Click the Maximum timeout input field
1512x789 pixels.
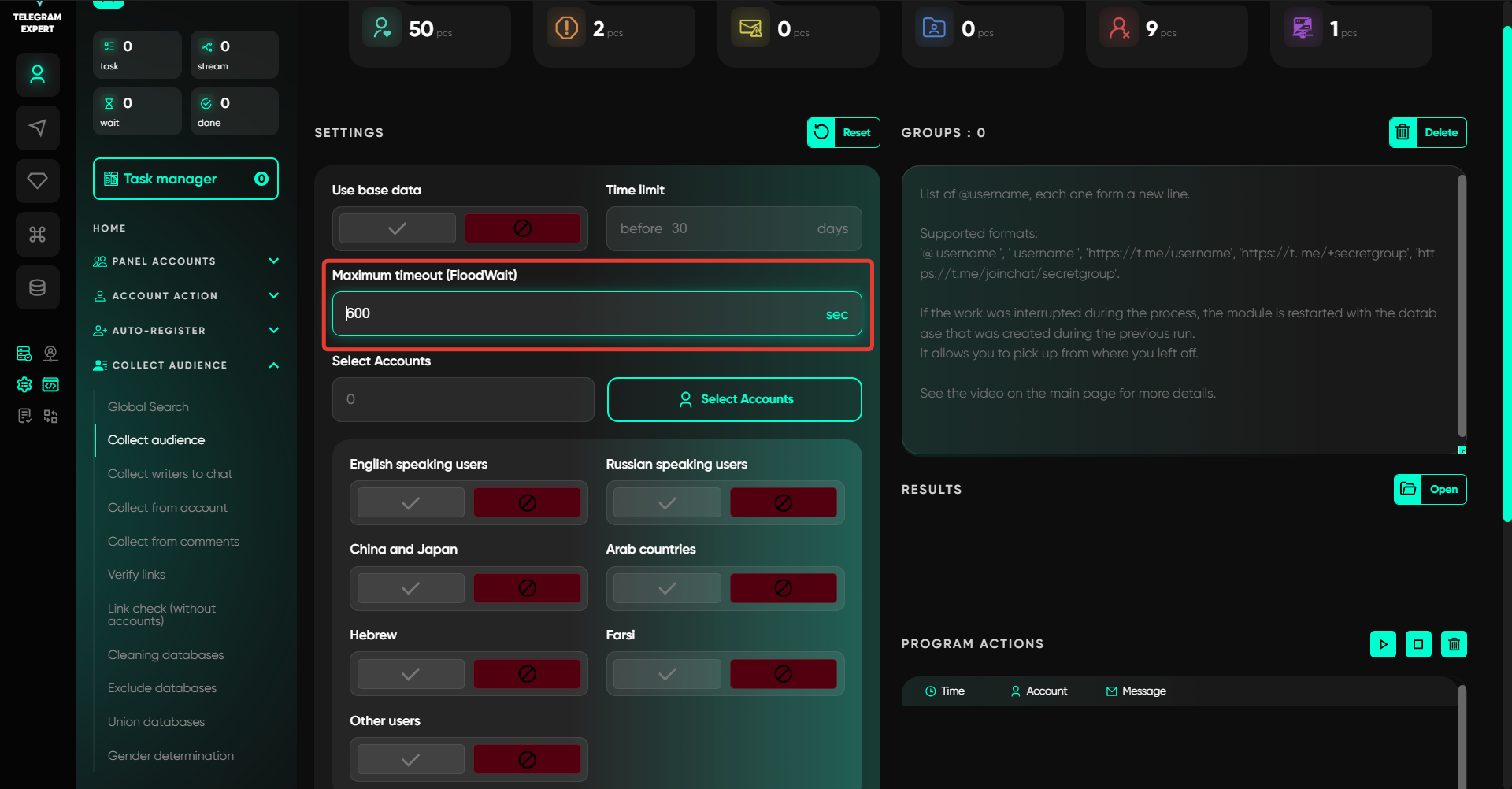(x=583, y=314)
